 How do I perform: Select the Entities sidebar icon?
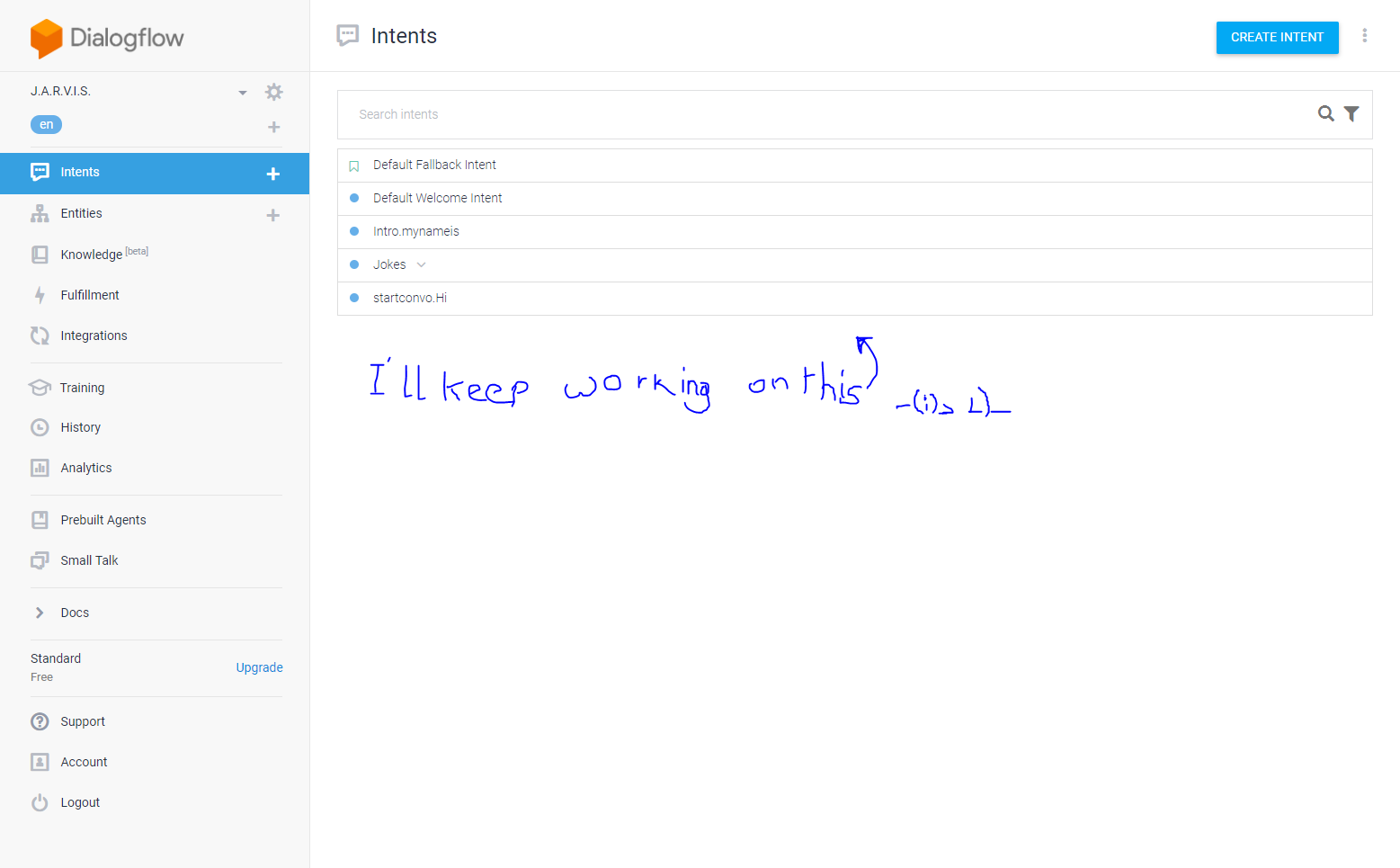click(x=40, y=213)
